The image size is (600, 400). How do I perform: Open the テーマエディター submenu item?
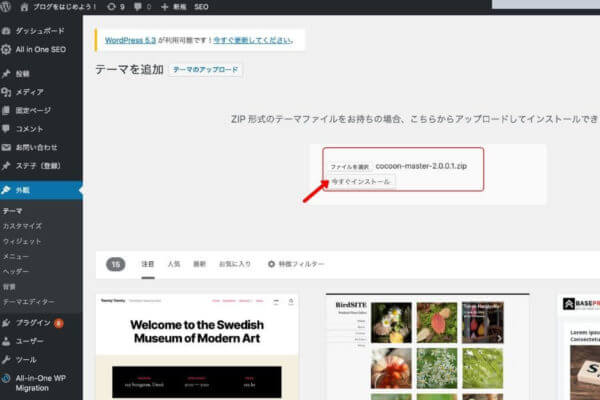tap(29, 302)
